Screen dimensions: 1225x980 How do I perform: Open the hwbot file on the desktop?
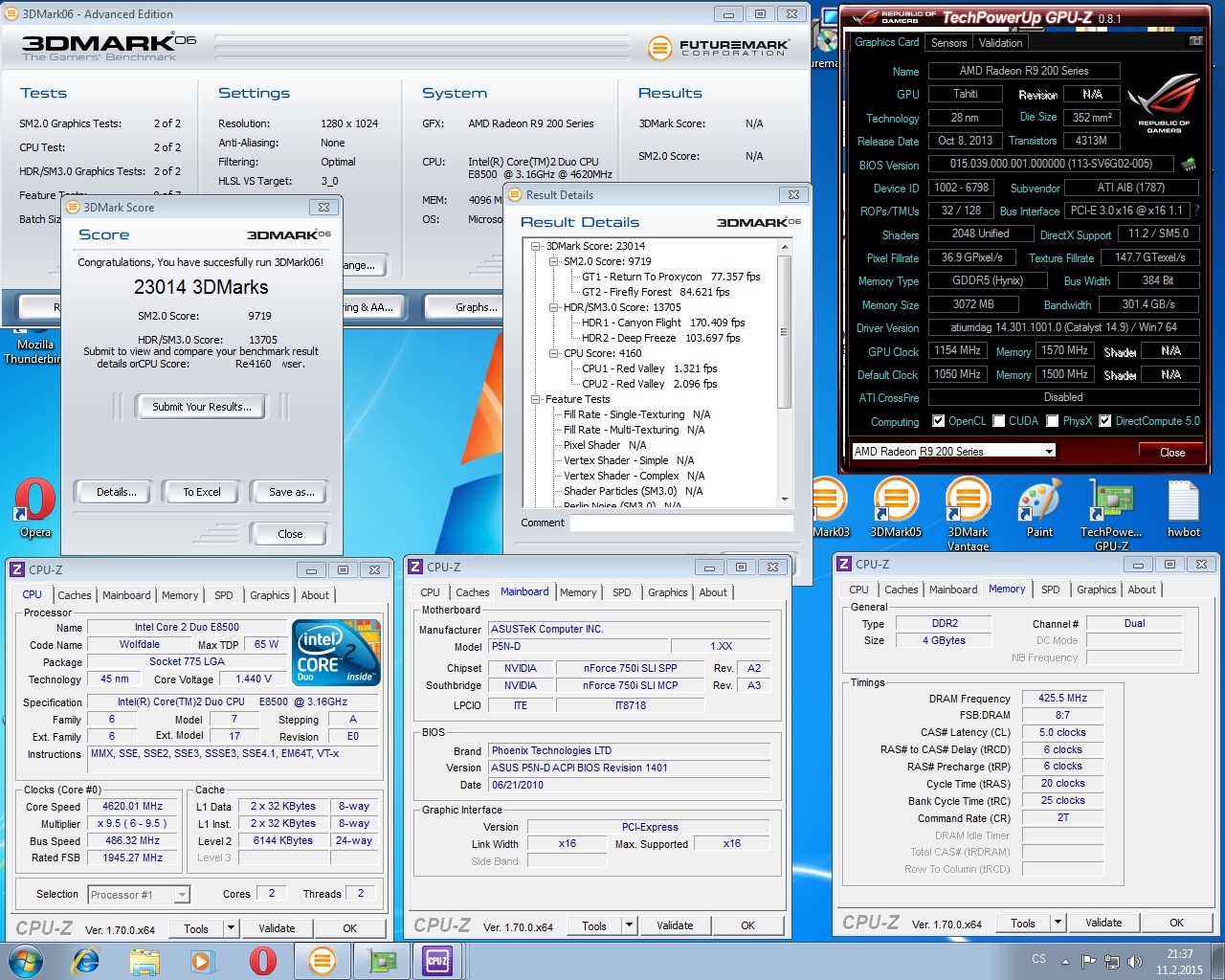pyautogui.click(x=1183, y=508)
